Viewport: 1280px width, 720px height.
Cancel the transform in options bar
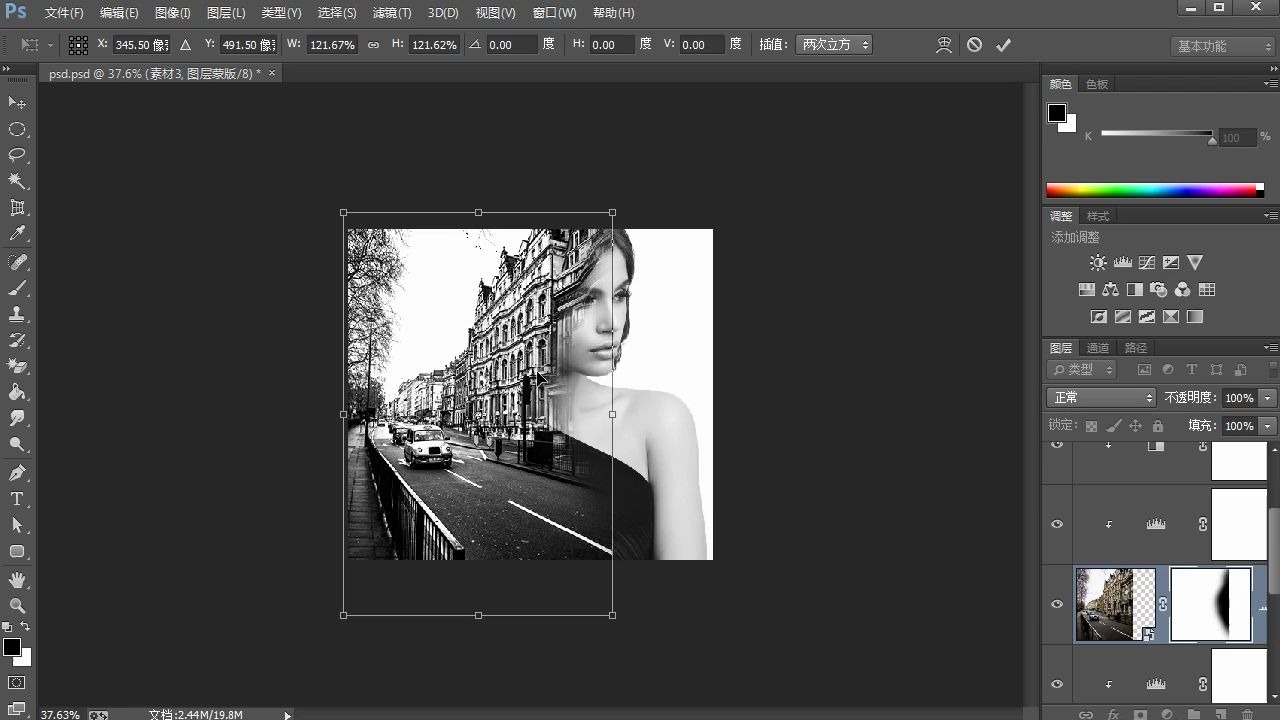pos(974,45)
